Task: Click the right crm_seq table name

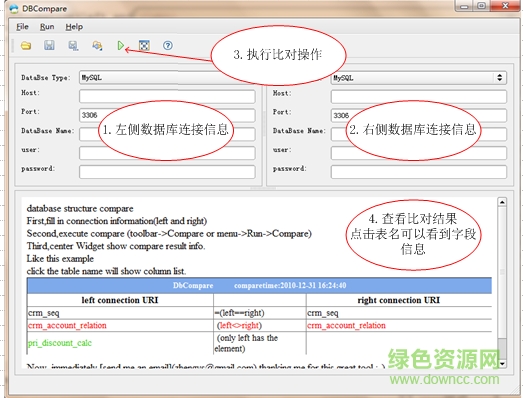Action: coord(323,313)
